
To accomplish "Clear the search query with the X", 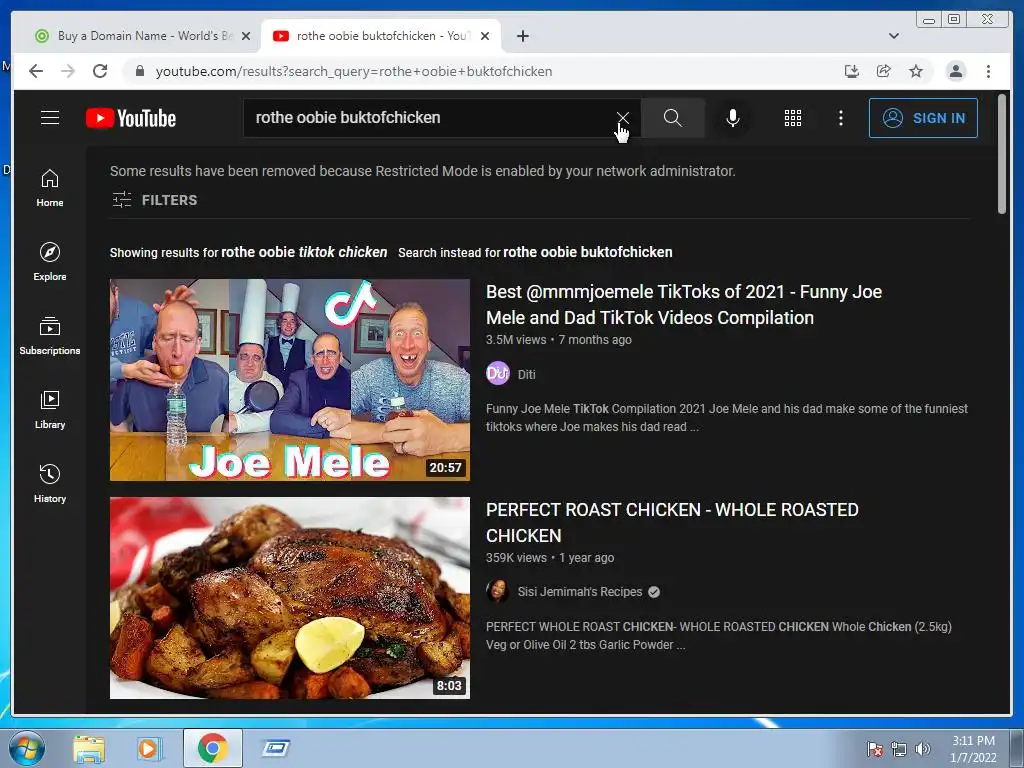I will pyautogui.click(x=622, y=118).
